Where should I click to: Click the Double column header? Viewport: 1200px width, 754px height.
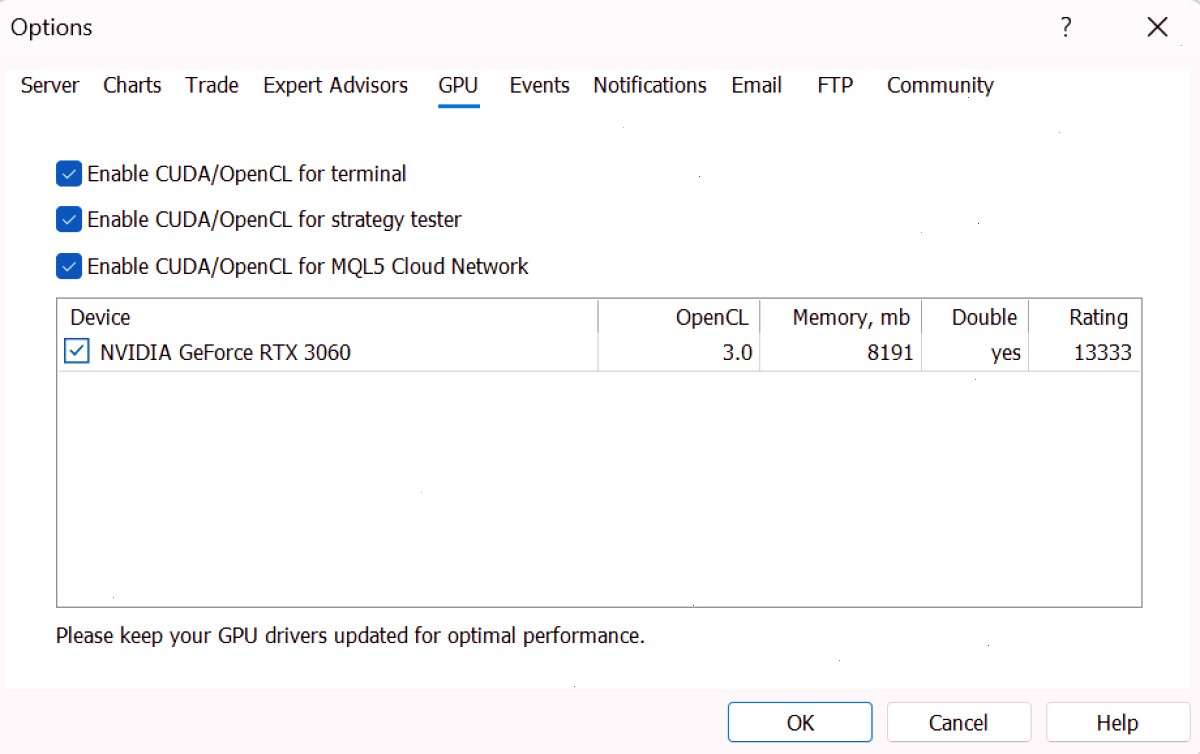pos(975,317)
